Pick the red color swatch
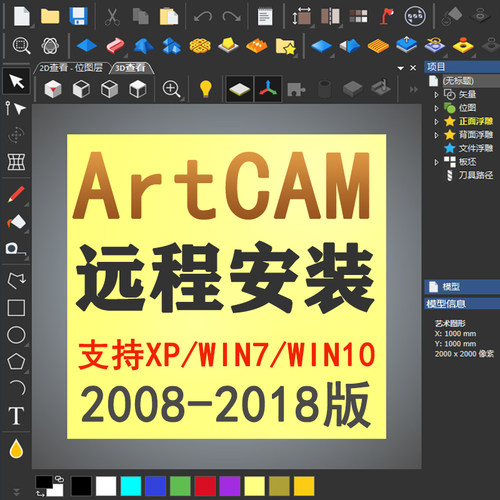500x500 pixels. pyautogui.click(x=205, y=486)
